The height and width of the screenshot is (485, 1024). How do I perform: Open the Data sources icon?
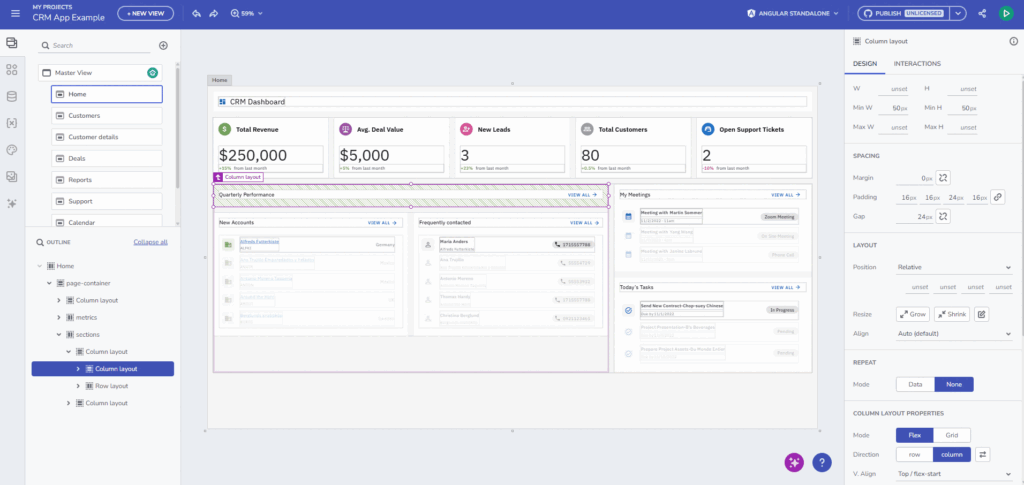(11, 97)
